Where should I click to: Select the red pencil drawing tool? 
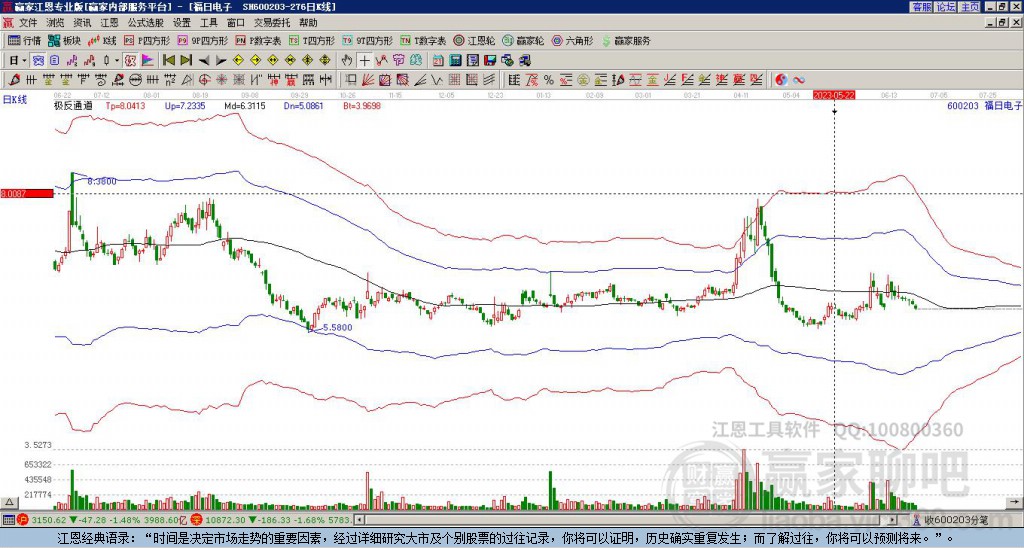(x=14, y=80)
